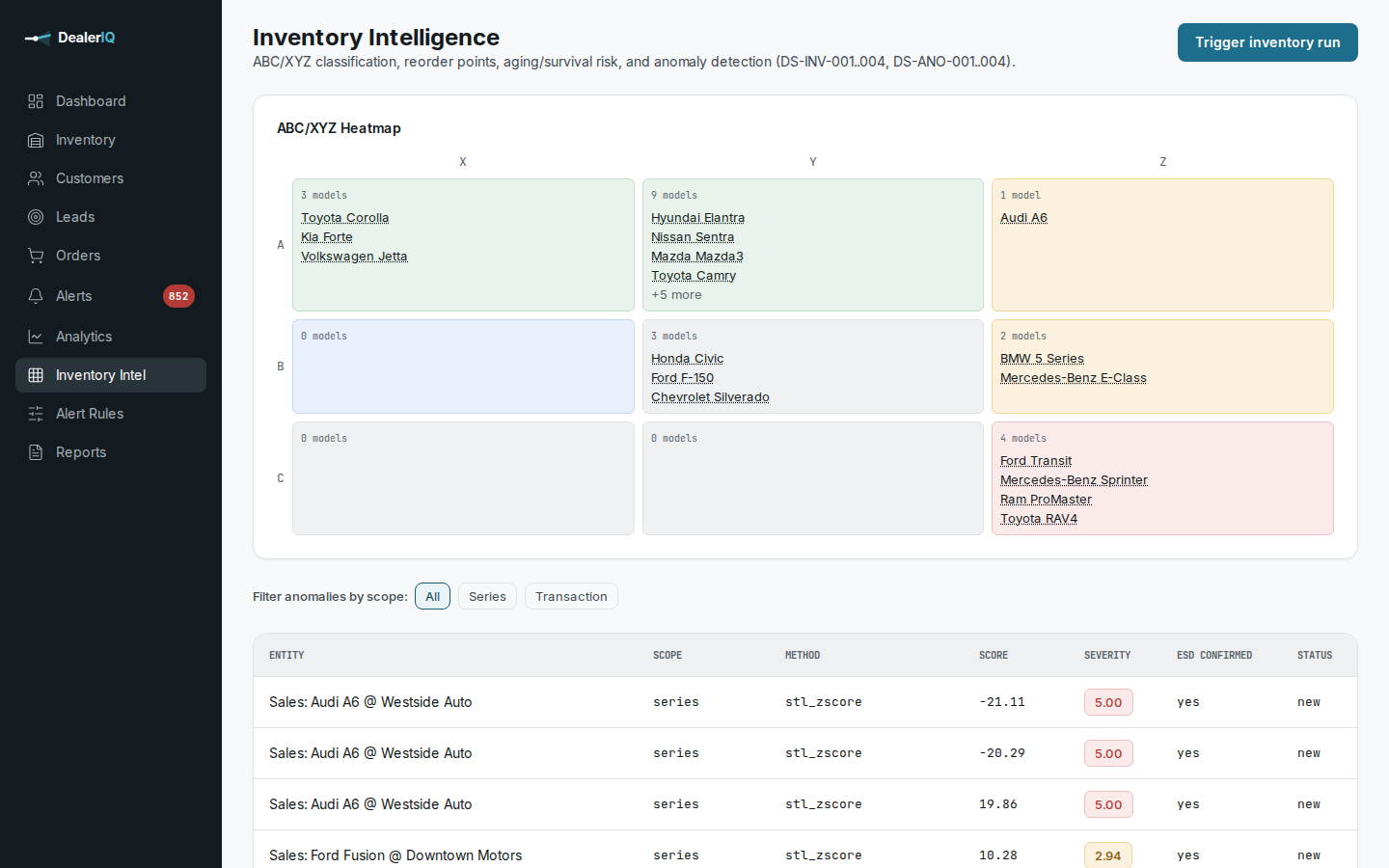Click the Orders shopping cart icon

36,256
